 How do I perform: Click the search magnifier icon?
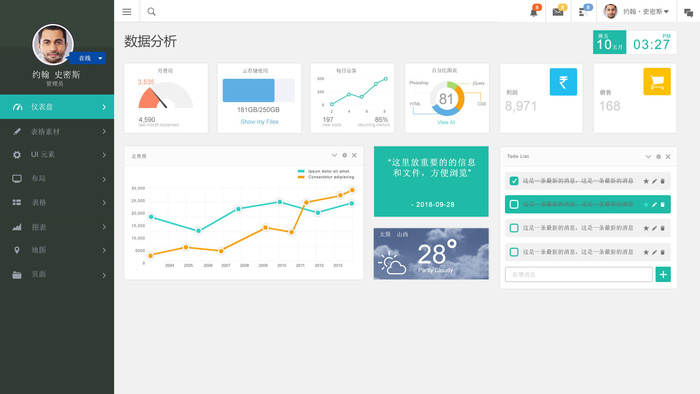point(151,12)
